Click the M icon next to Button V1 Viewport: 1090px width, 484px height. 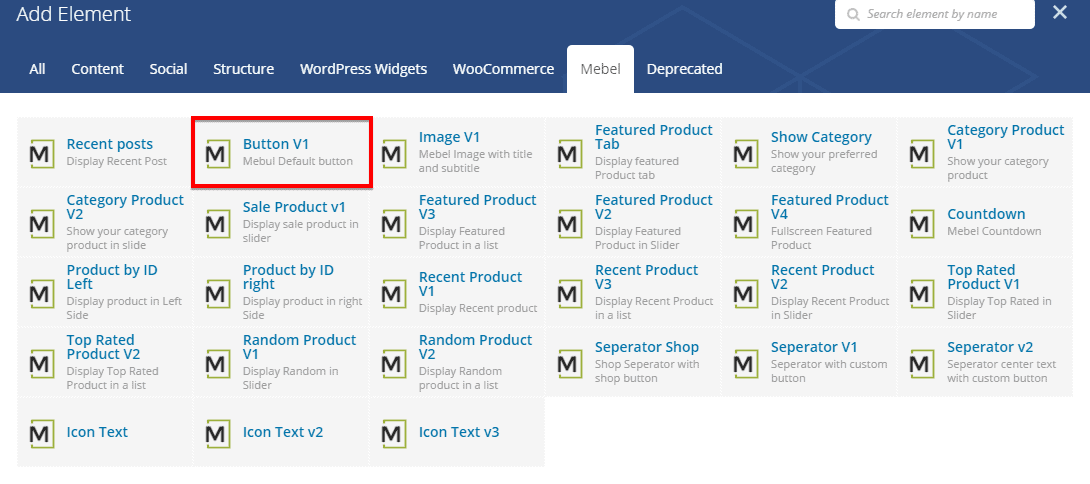[218, 153]
